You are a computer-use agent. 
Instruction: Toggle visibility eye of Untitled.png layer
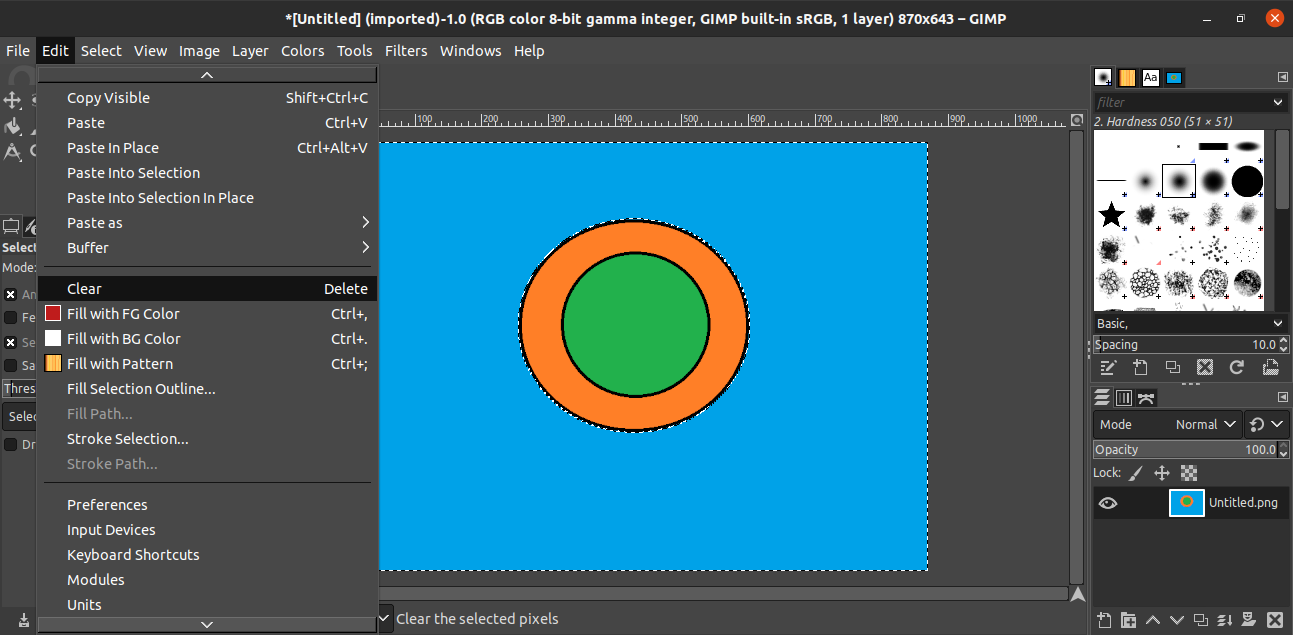(x=1108, y=503)
